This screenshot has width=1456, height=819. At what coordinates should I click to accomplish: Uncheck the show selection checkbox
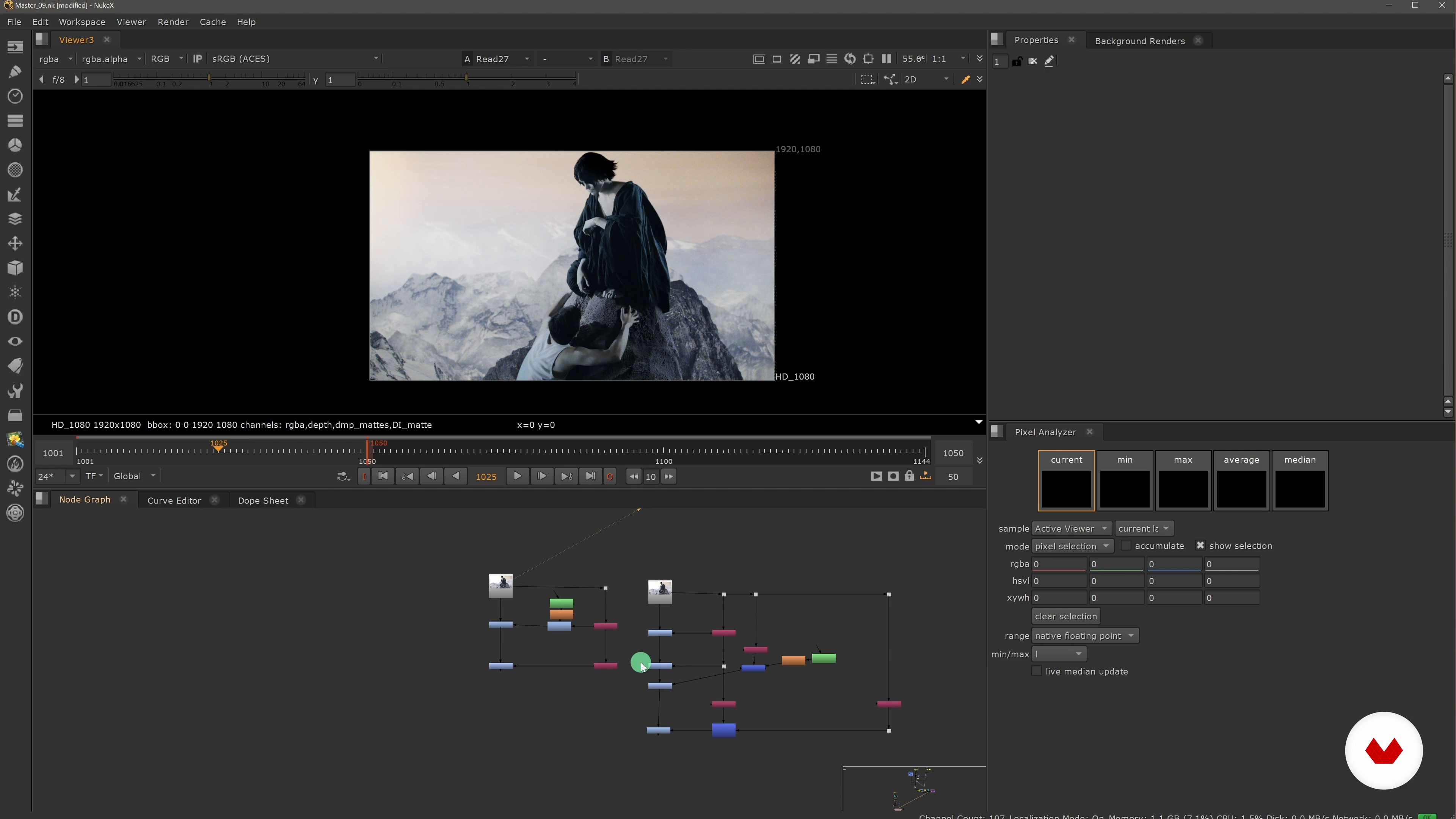tap(1200, 546)
